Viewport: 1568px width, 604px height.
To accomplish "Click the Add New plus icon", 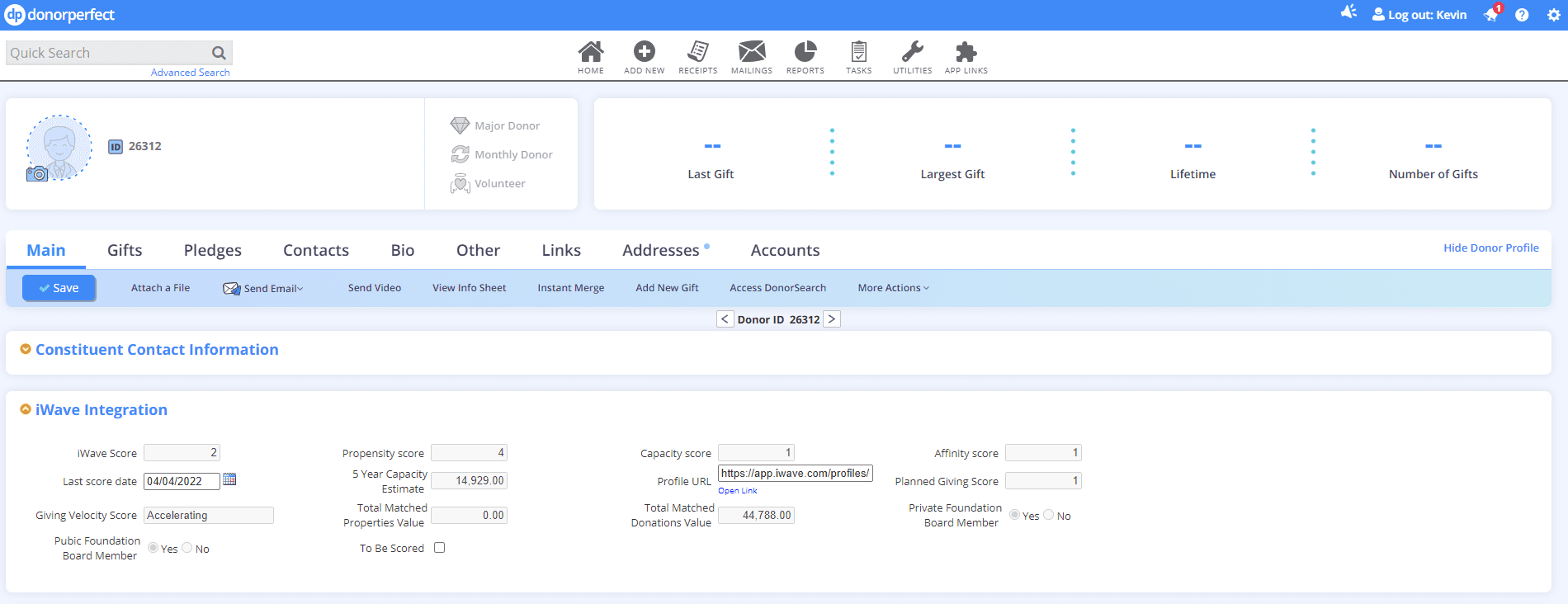I will pyautogui.click(x=645, y=51).
